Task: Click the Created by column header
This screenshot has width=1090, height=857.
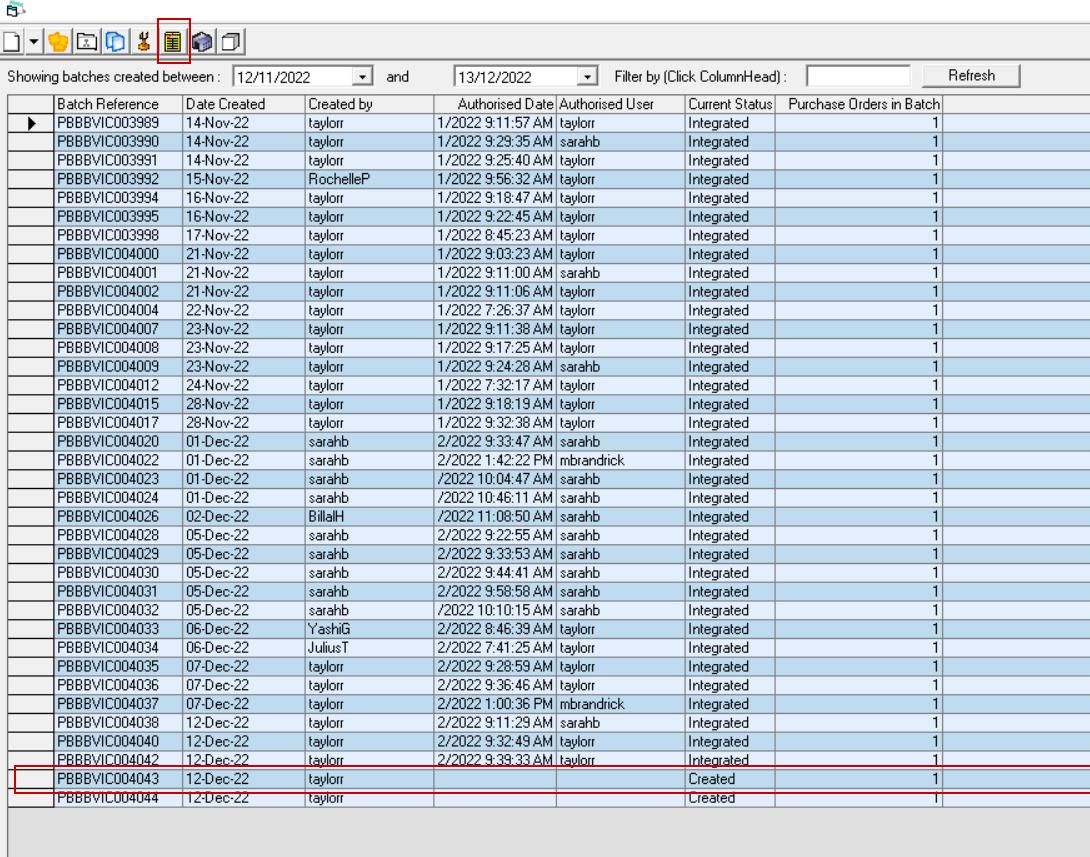Action: click(370, 104)
